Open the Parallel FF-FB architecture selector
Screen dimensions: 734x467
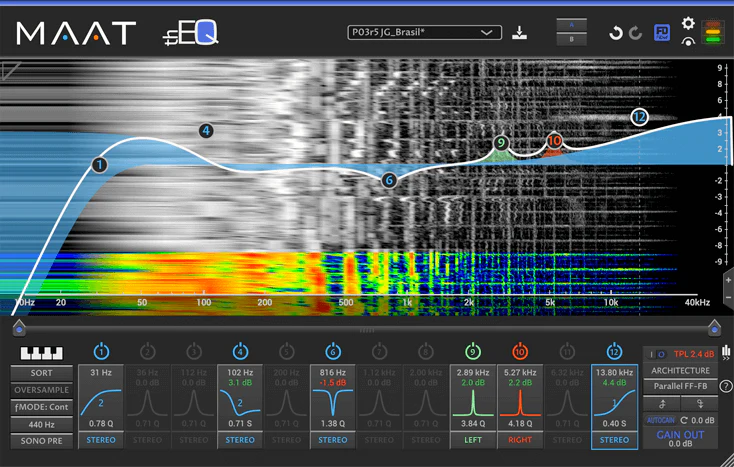click(x=680, y=386)
